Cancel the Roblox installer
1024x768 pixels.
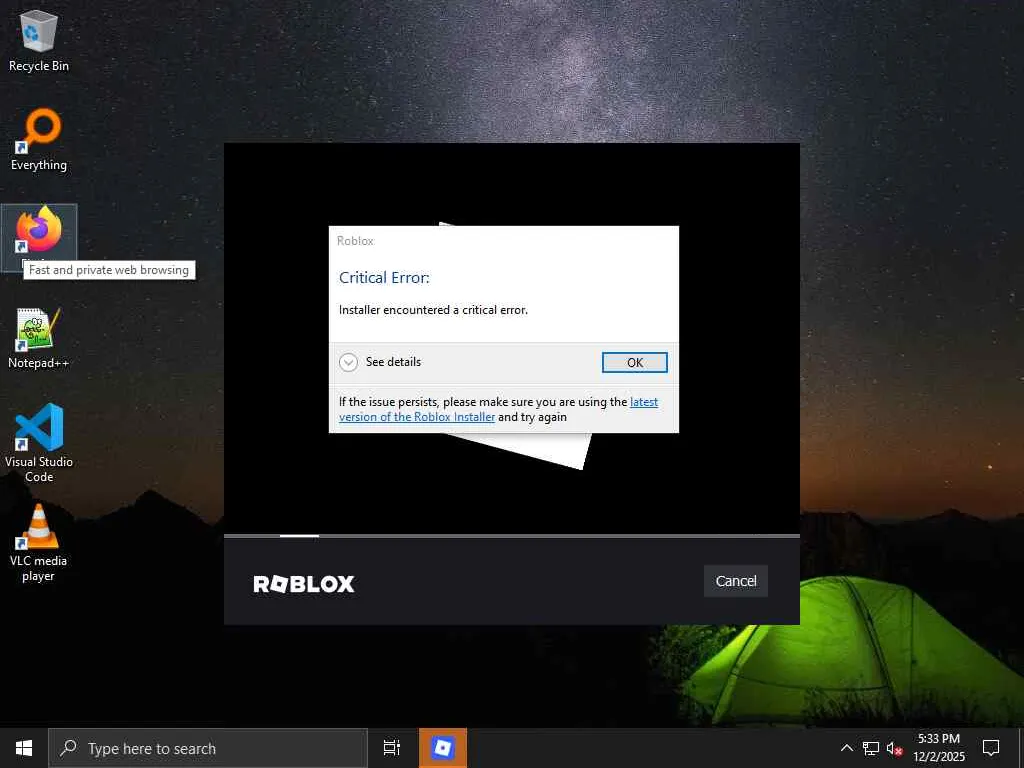tap(735, 581)
